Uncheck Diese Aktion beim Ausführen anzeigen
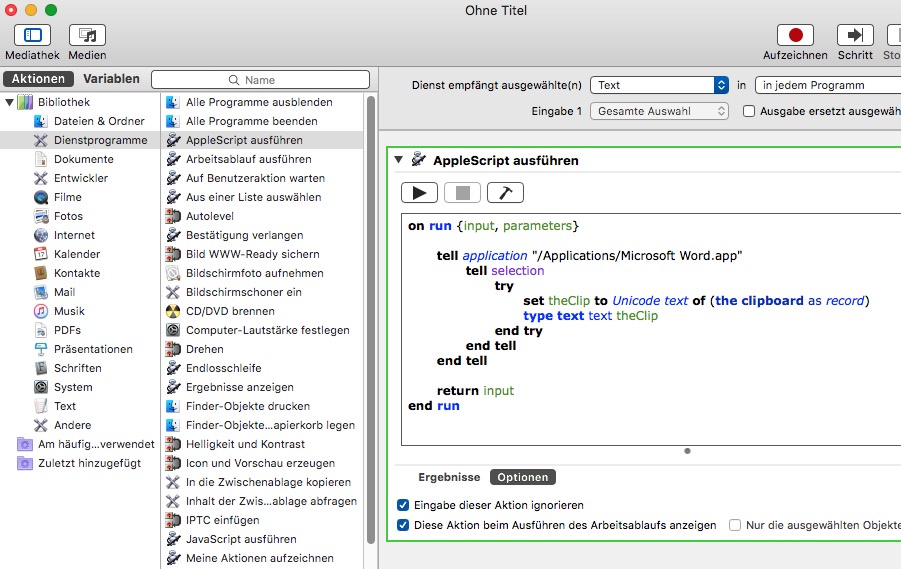Image resolution: width=901 pixels, height=569 pixels. (403, 525)
